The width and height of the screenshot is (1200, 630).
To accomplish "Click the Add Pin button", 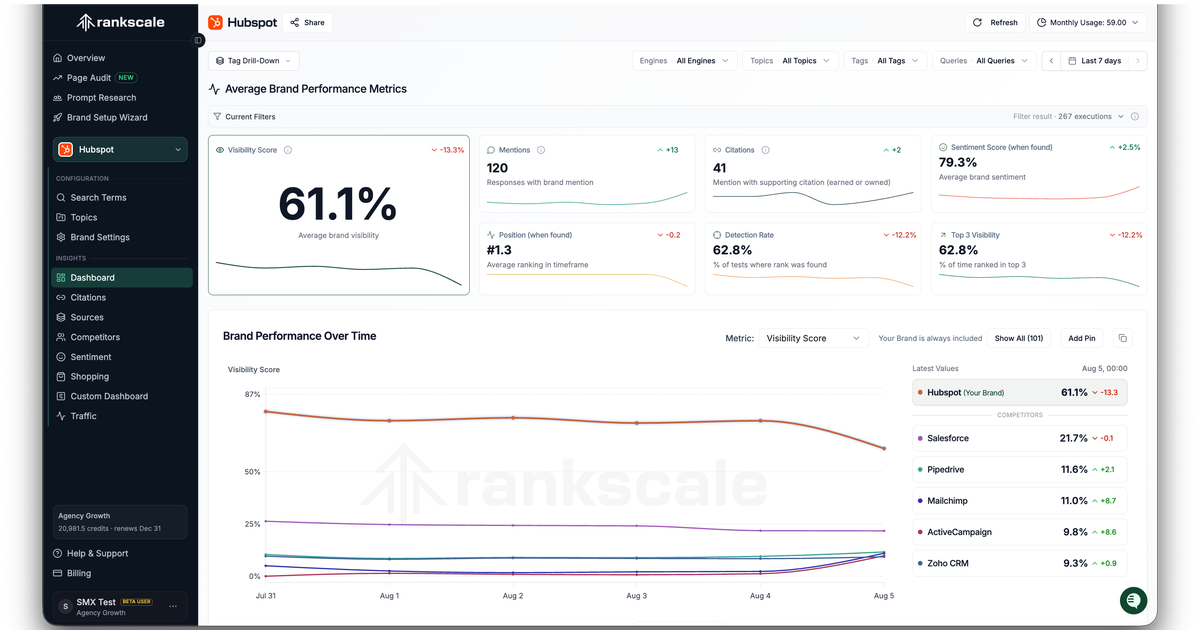I will click(1082, 338).
